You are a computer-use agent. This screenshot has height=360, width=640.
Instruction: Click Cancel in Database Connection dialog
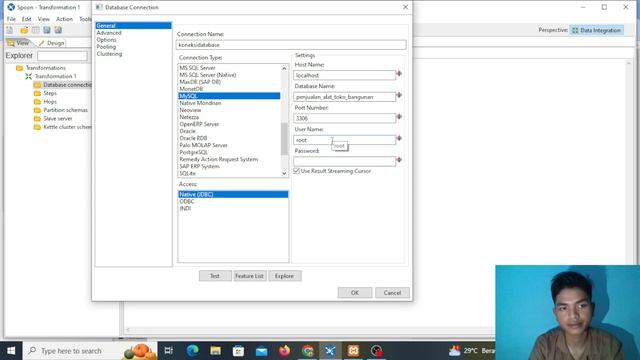pos(392,293)
